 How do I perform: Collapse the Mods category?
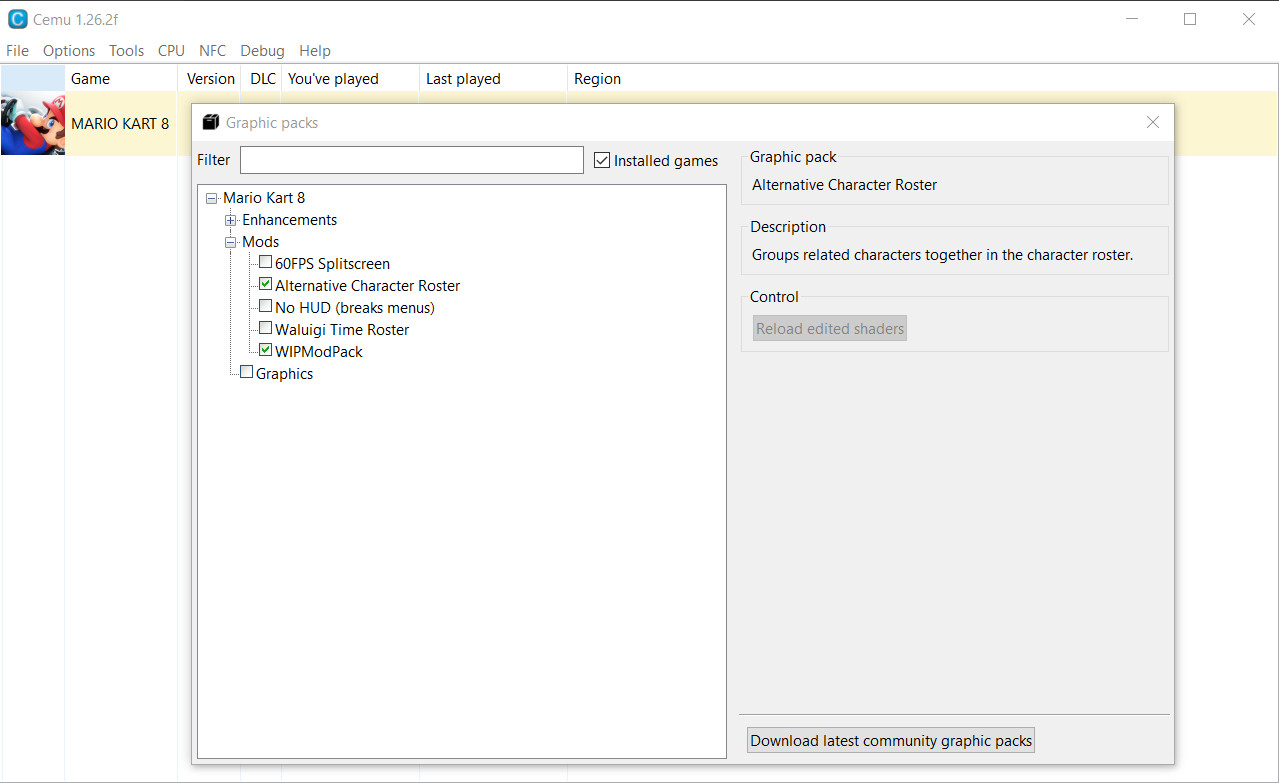pos(230,241)
